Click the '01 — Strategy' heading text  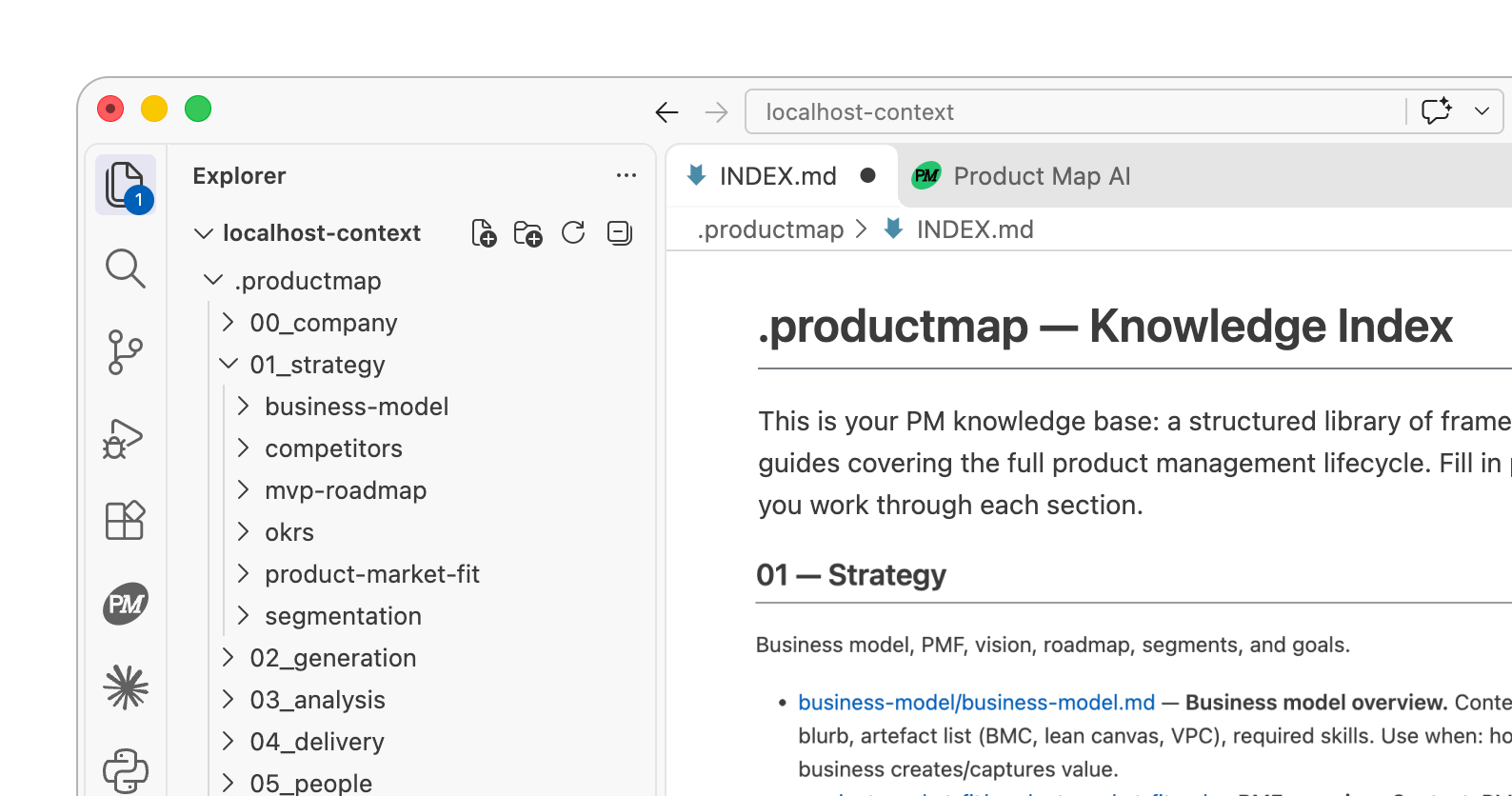click(851, 575)
